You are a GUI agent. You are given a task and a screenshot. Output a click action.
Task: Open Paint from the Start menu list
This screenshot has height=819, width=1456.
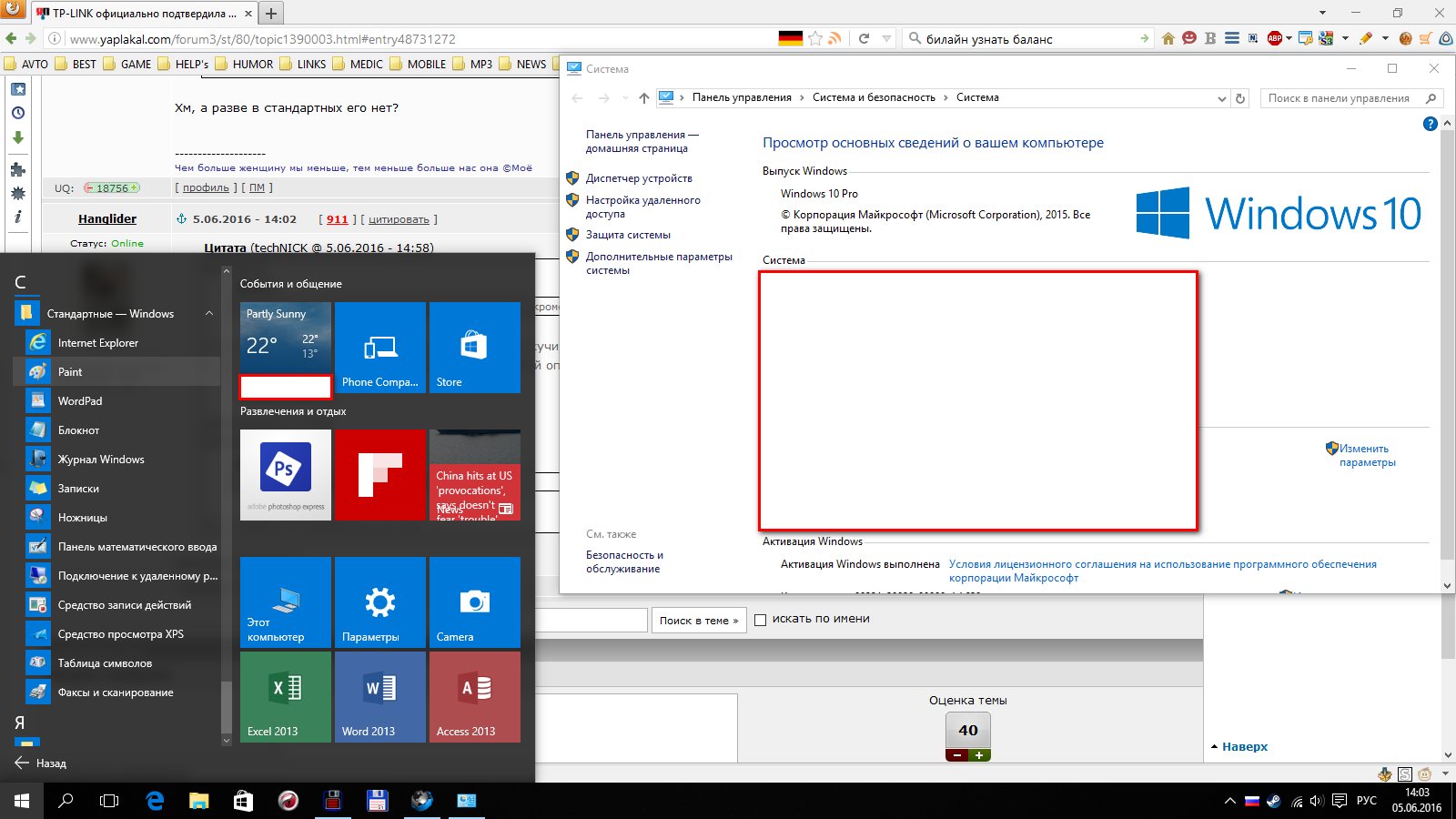(x=116, y=371)
